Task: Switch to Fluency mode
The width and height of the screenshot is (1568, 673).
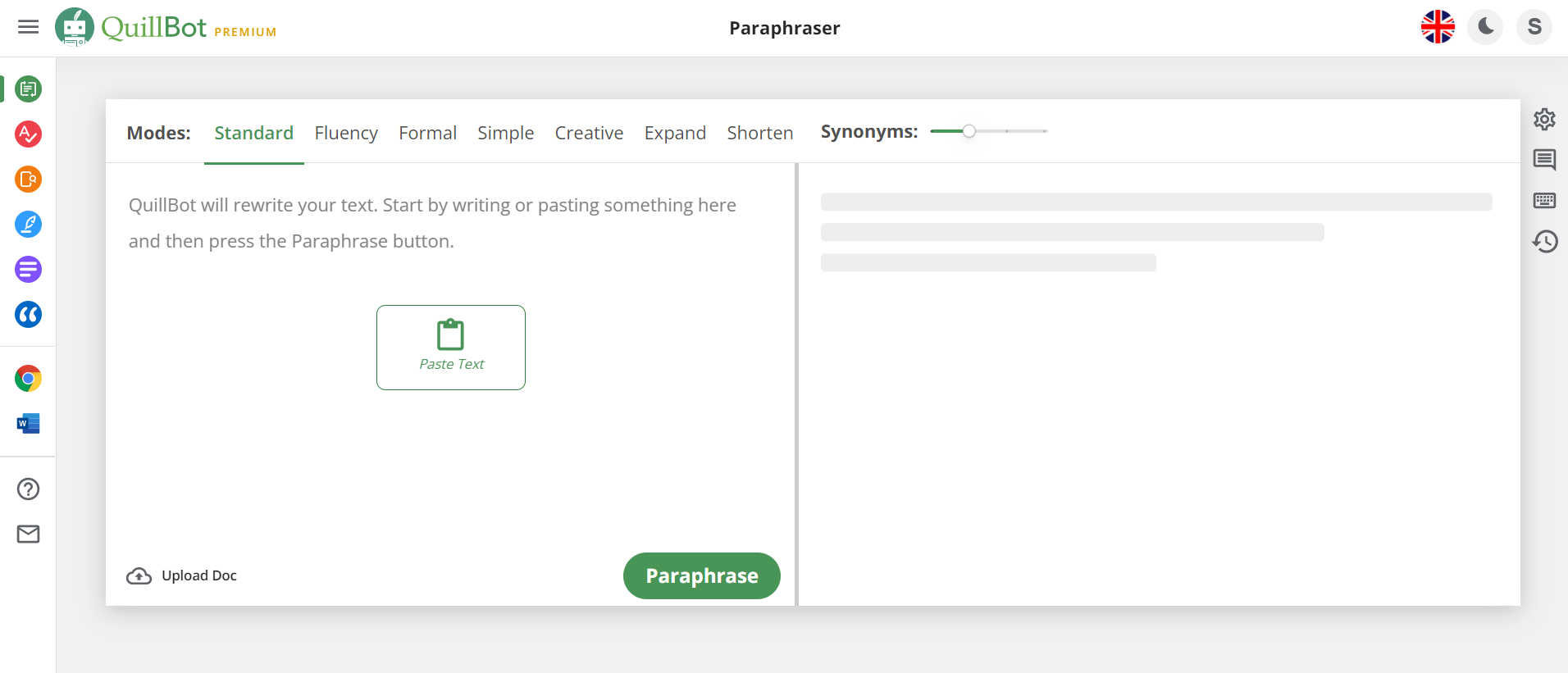Action: pyautogui.click(x=346, y=133)
